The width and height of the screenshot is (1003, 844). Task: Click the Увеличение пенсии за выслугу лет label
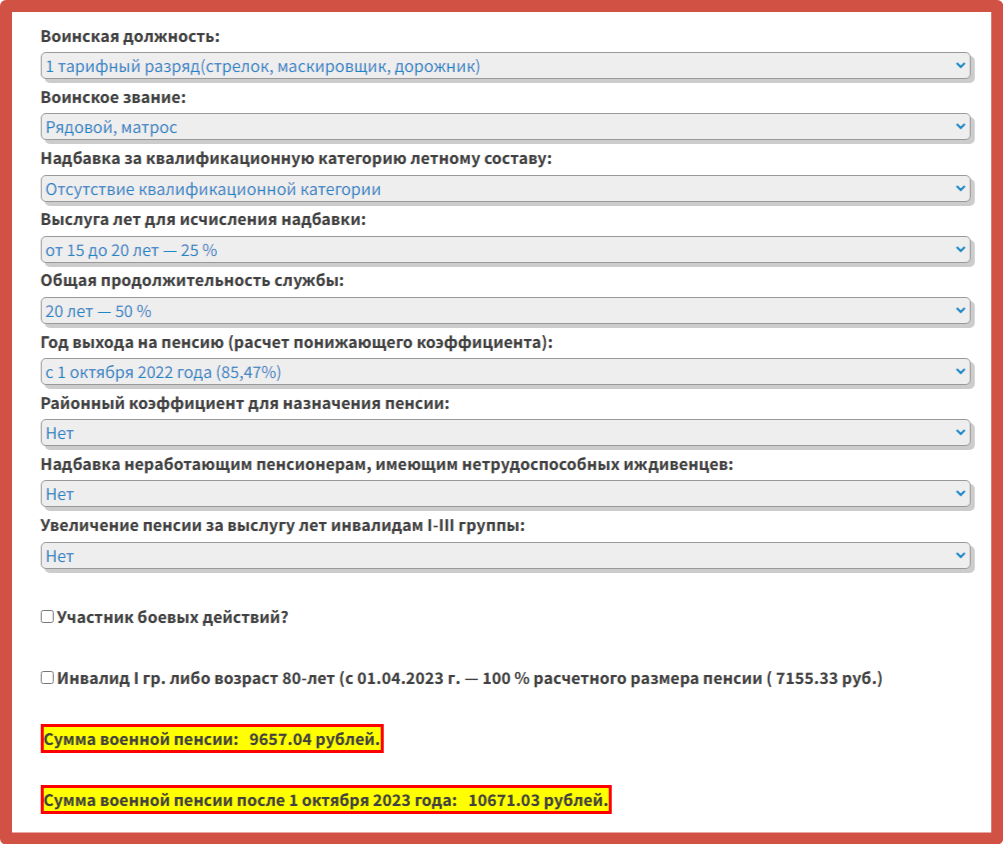pos(283,525)
